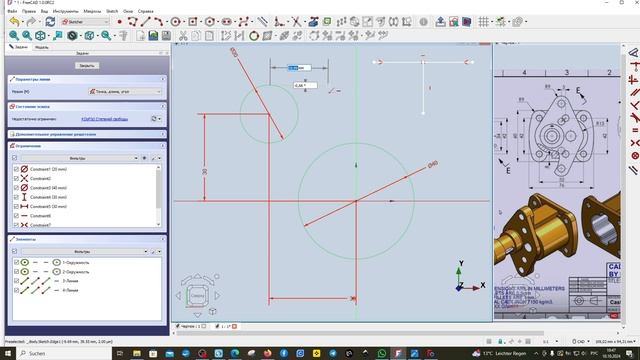Click the Fit all zoom icon
The height and width of the screenshot is (360, 640).
14,36
